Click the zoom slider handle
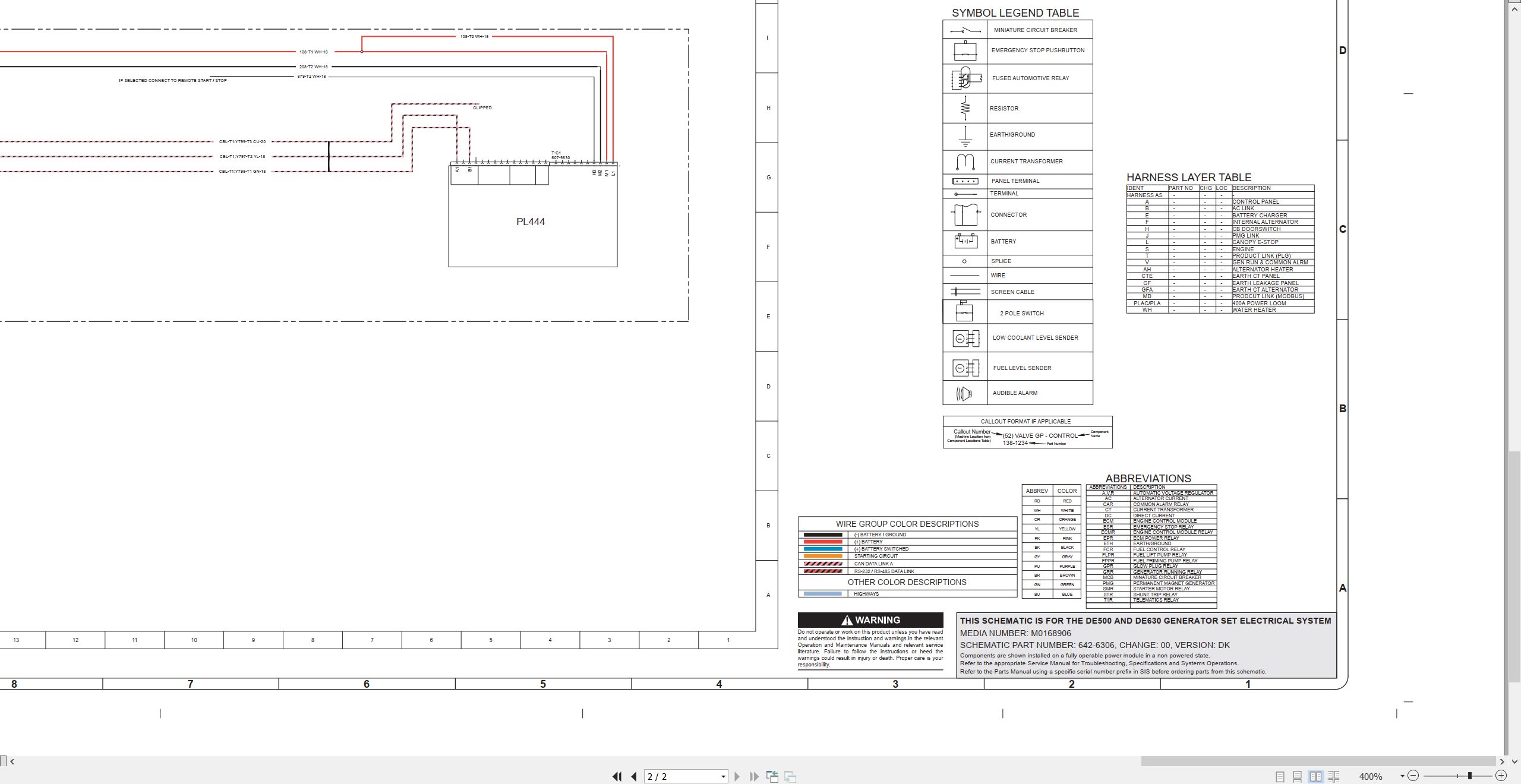1521x784 pixels. coord(1470,776)
